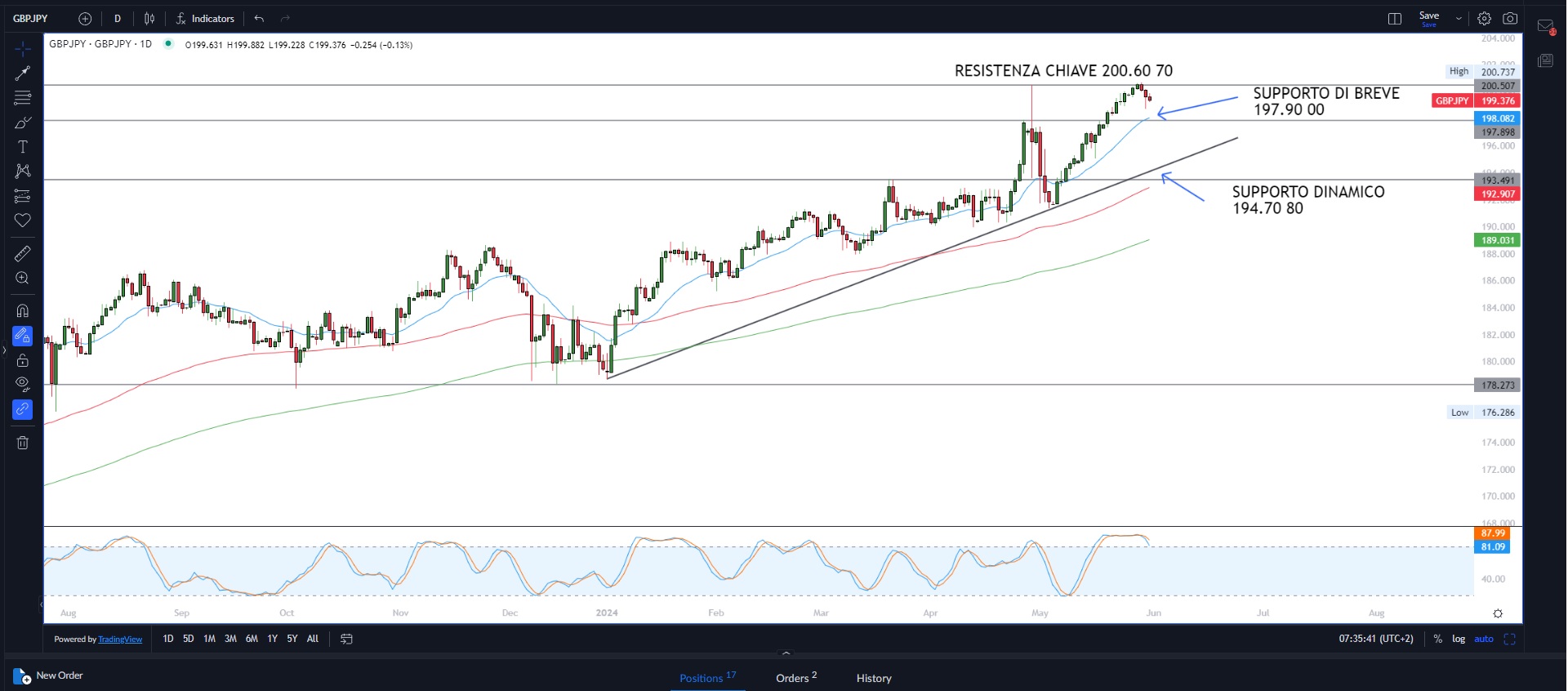Select the trend line drawing tool
The height and width of the screenshot is (691, 1568).
point(22,74)
